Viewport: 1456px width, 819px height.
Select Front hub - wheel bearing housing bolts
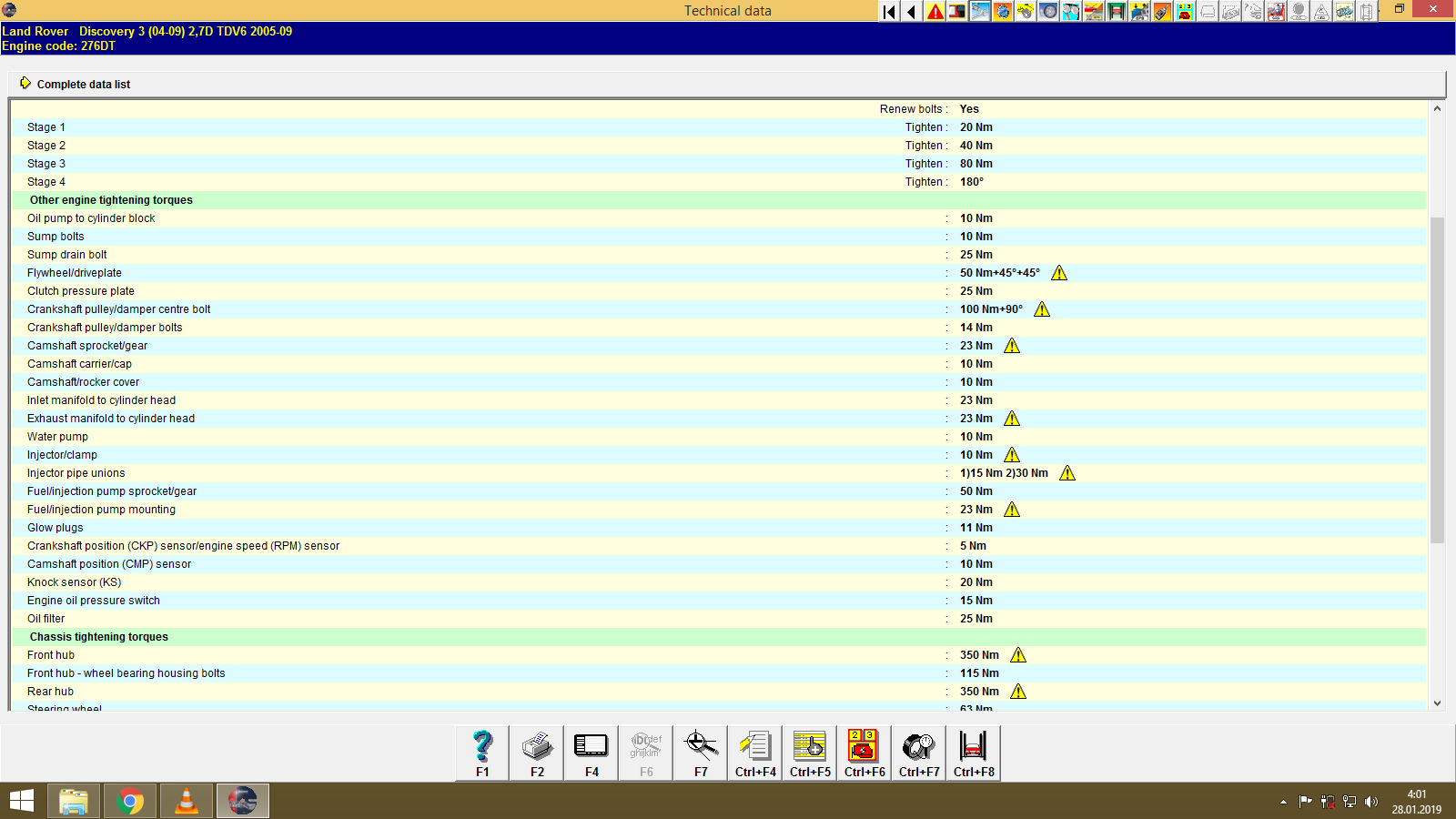[719, 673]
